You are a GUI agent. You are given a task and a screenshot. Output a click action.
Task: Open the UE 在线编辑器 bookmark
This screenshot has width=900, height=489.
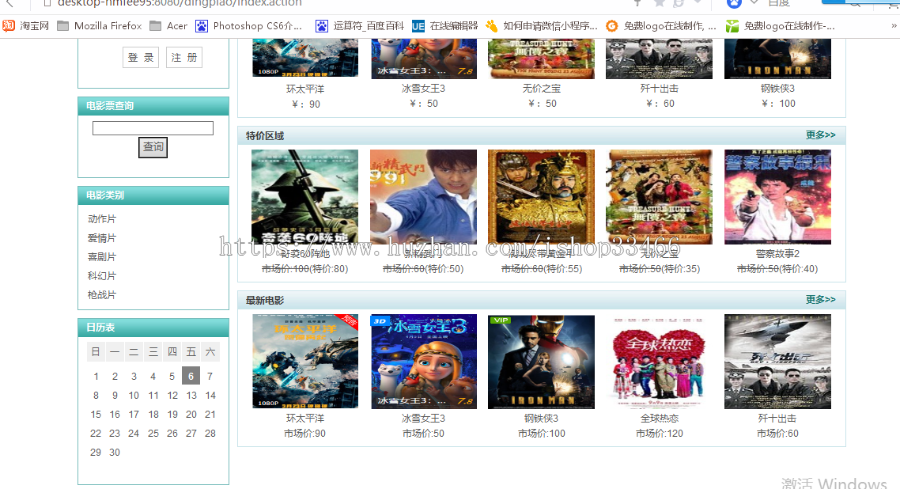(445, 26)
